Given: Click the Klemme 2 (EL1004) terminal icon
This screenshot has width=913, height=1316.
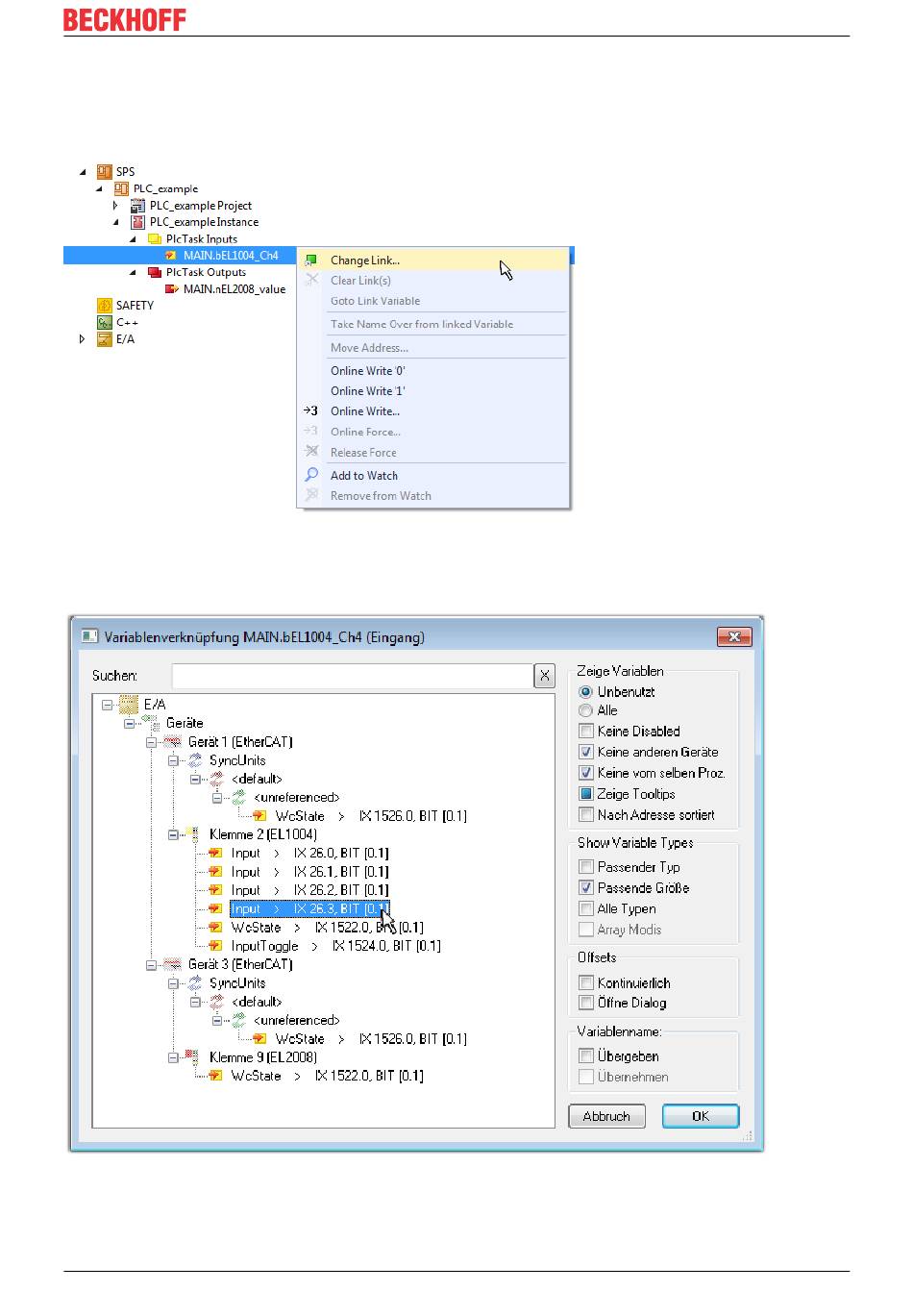Looking at the screenshot, I should click(194, 834).
